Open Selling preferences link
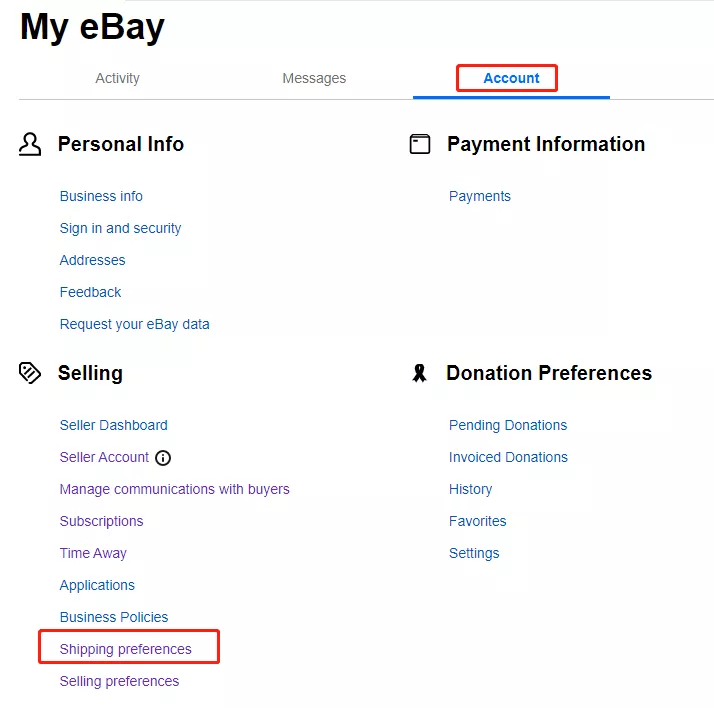The width and height of the screenshot is (714, 708). (x=119, y=681)
